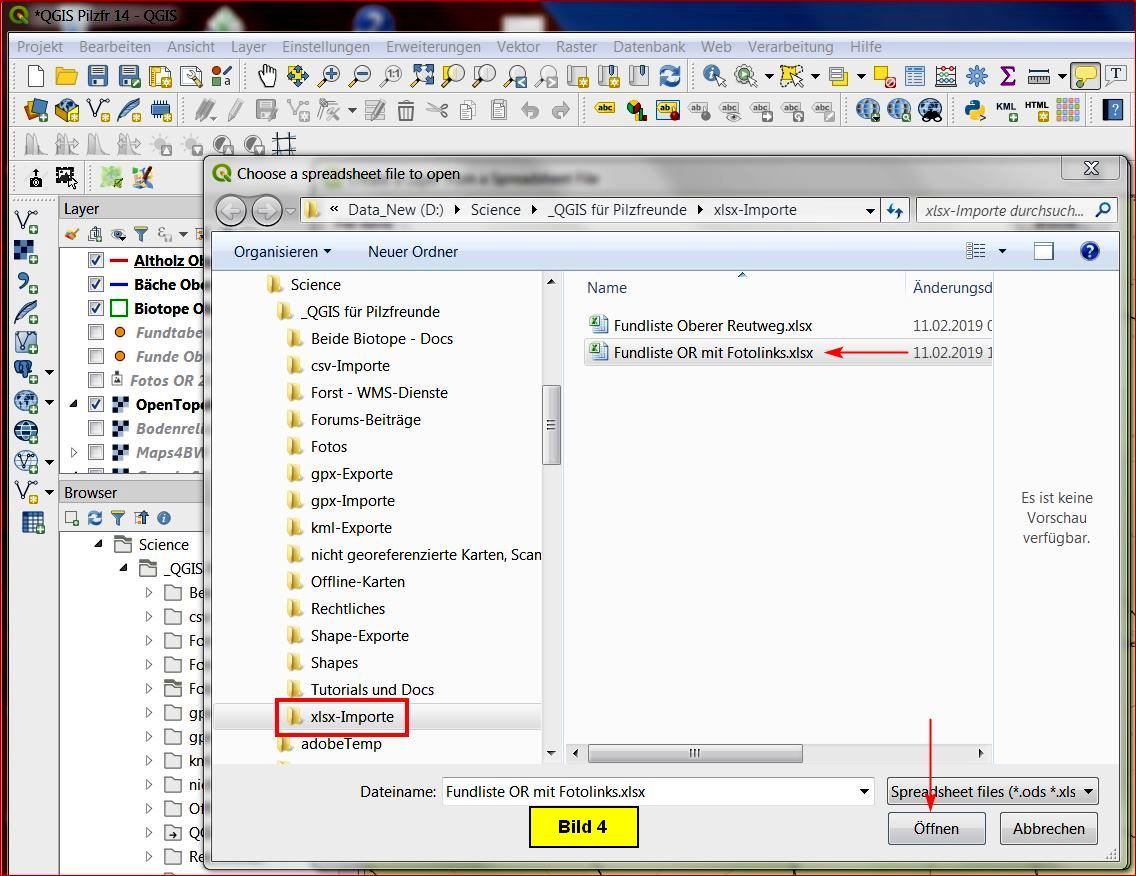Click the blue help icon in dialog
The width and height of the screenshot is (1136, 876).
pos(1089,251)
